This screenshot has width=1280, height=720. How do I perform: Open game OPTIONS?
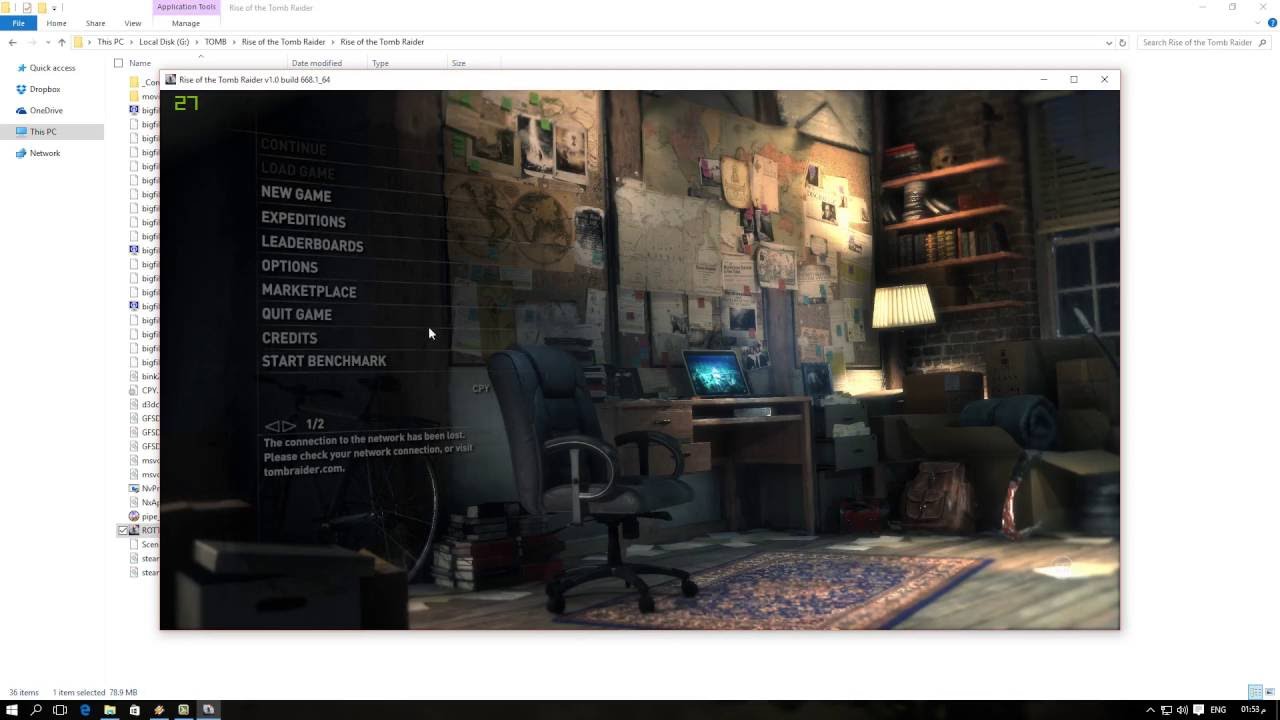pyautogui.click(x=289, y=266)
